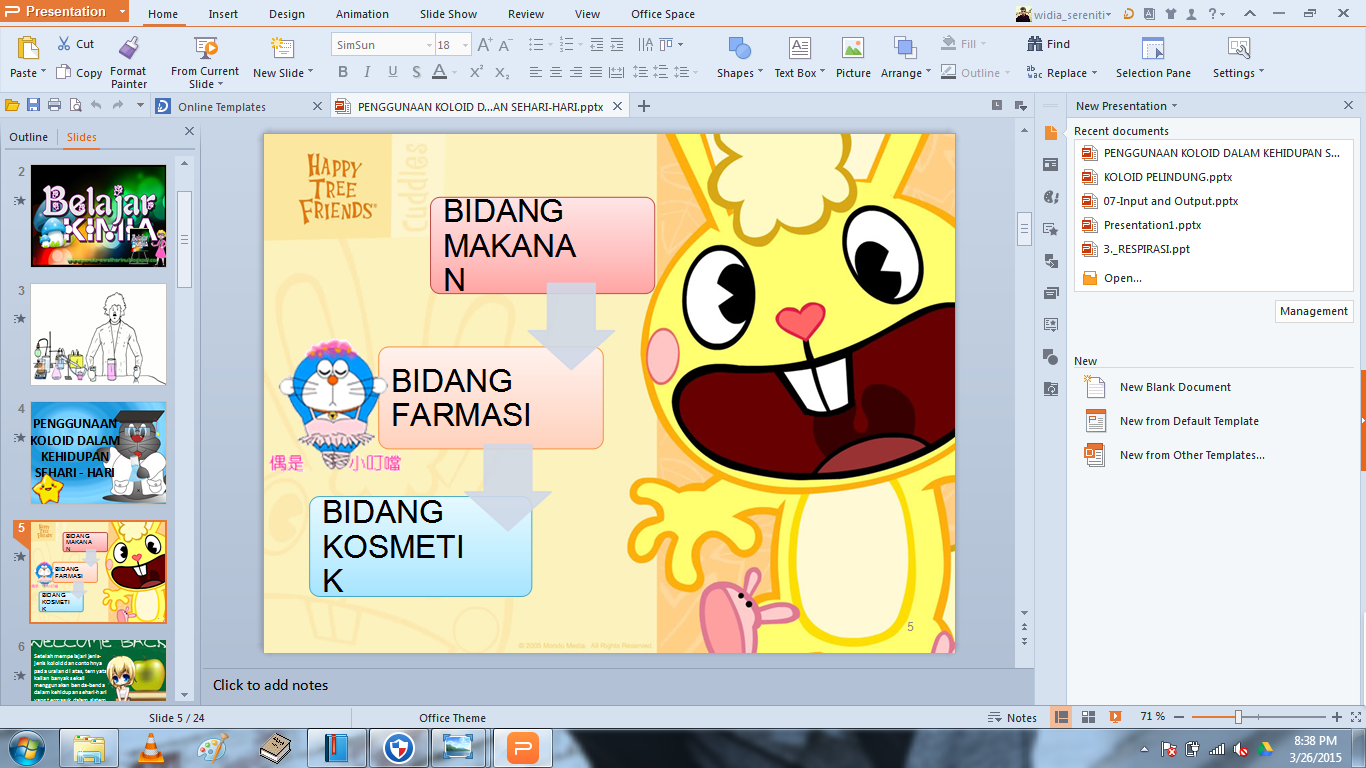Click the Undo arrow
This screenshot has height=768, width=1366.
coord(96,105)
